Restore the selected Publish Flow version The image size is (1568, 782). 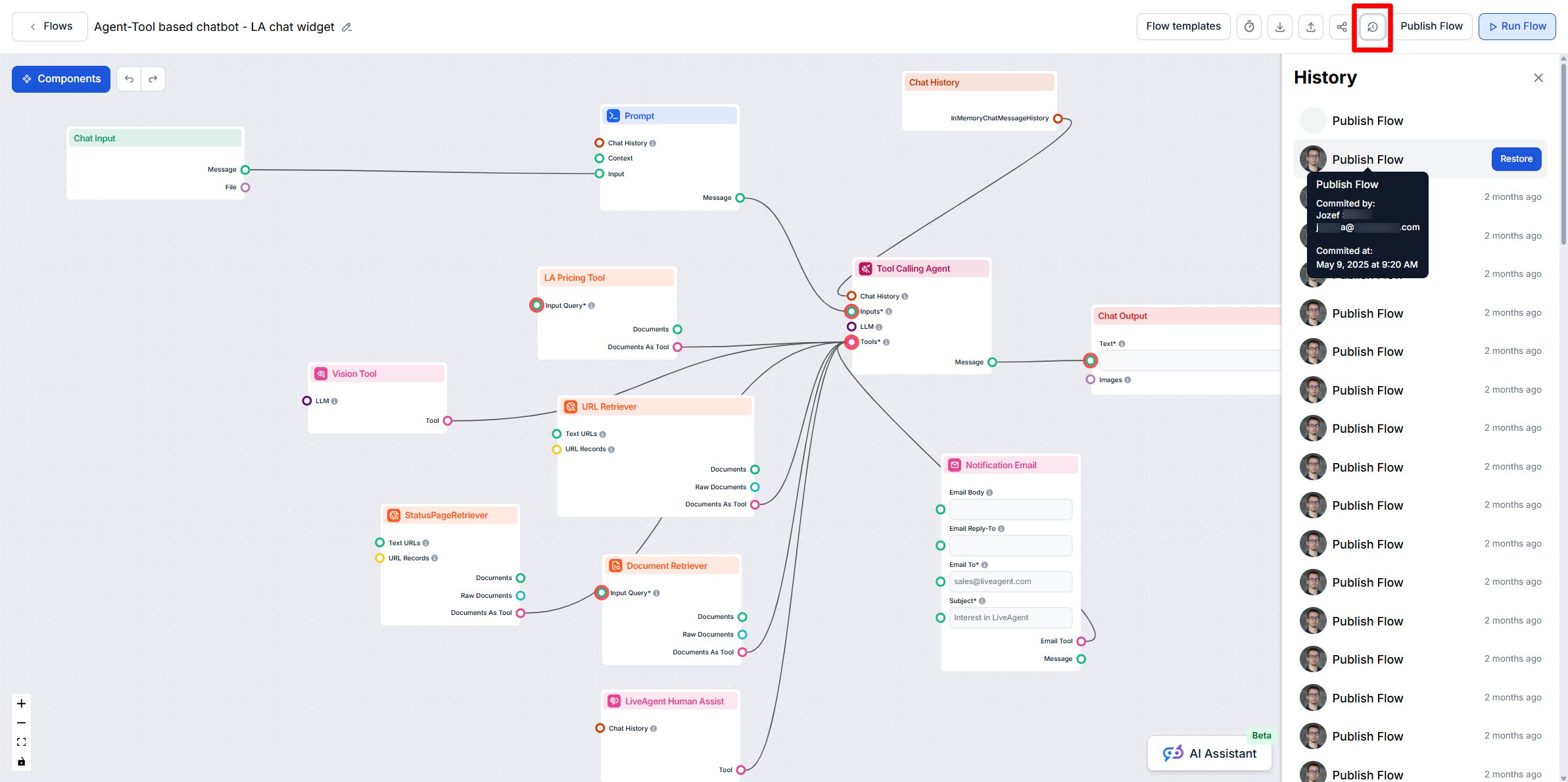(x=1516, y=159)
